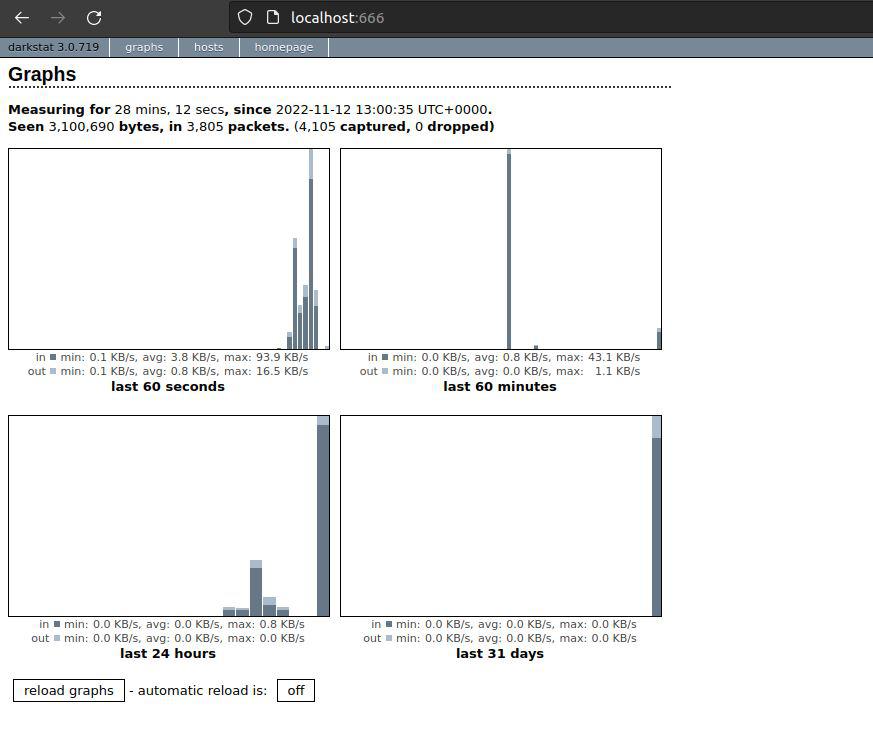Click the shield tracking protection icon
The width and height of the screenshot is (873, 749).
(x=245, y=17)
